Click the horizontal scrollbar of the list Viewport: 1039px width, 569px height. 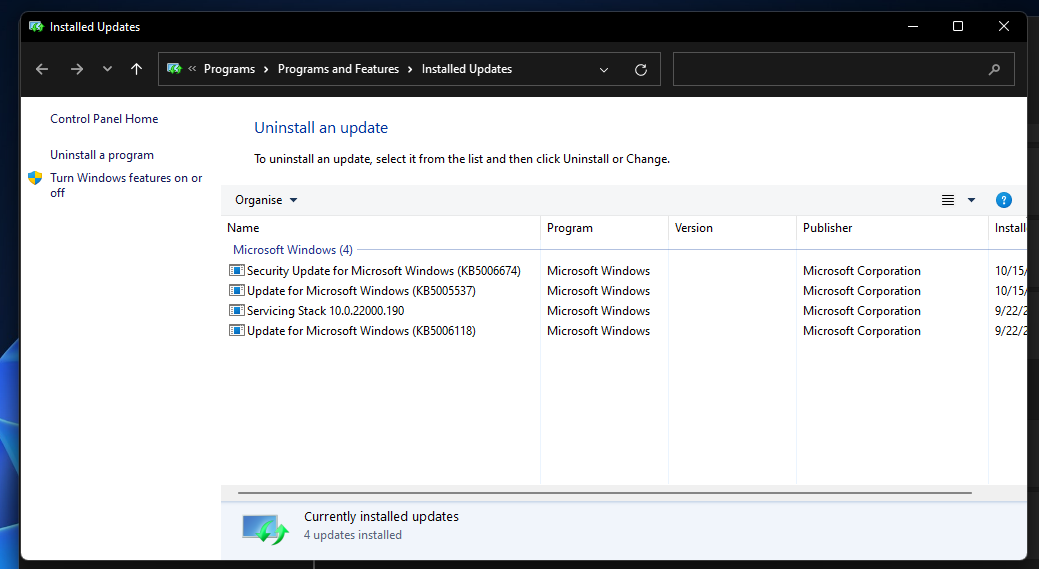[604, 493]
